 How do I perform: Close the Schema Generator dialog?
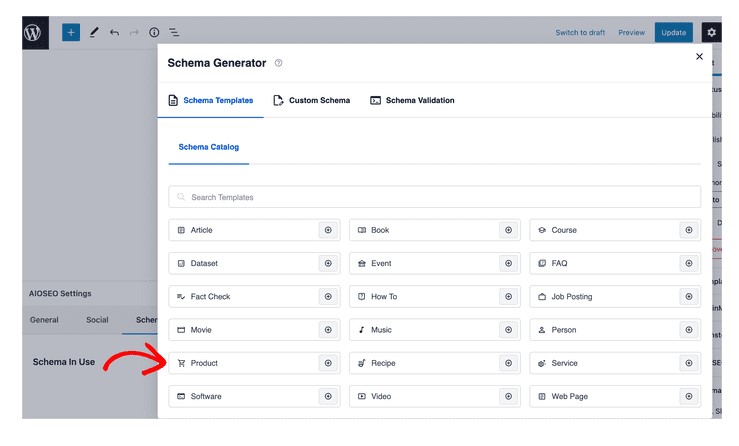699,57
